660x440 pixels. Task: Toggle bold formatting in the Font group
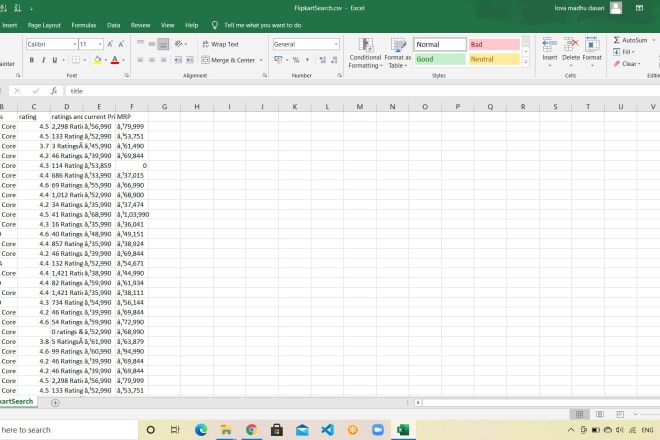pos(31,60)
